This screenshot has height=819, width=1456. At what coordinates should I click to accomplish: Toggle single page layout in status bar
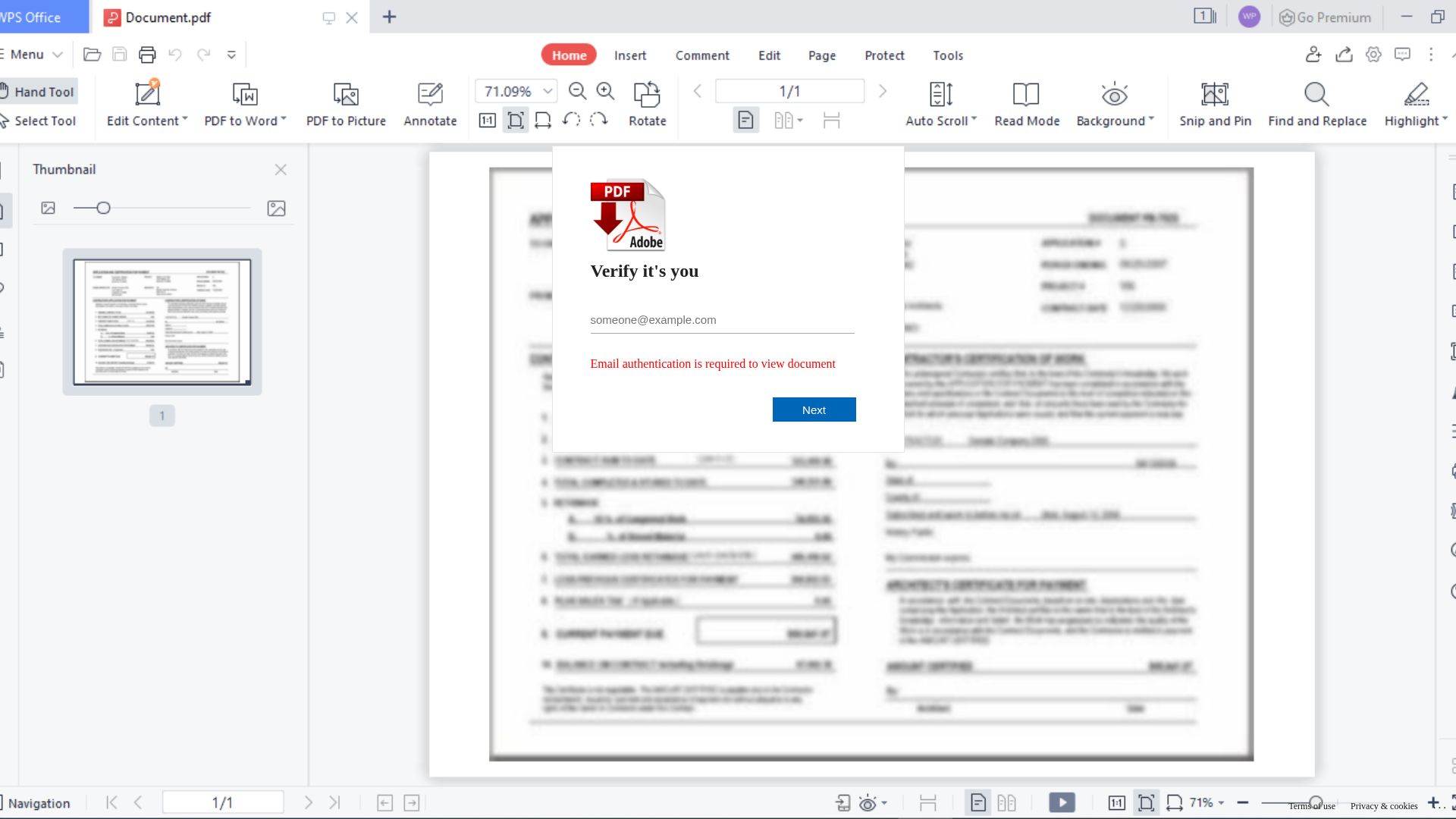[978, 802]
